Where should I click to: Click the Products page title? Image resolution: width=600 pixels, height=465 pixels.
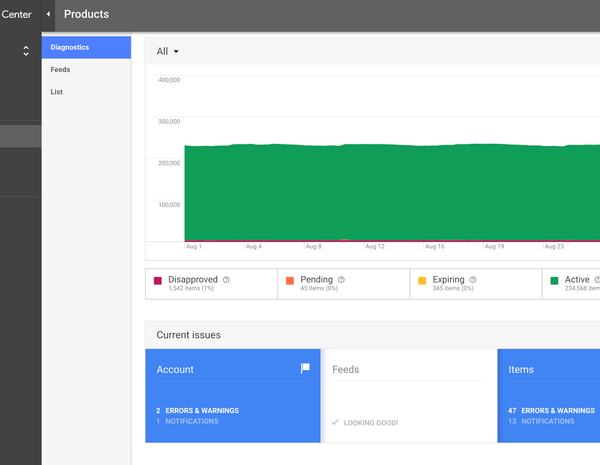[x=87, y=15]
